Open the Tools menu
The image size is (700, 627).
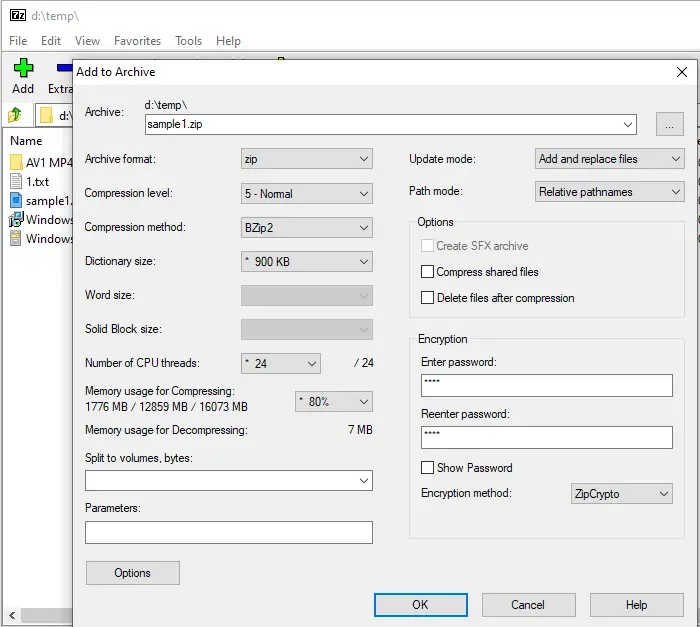pyautogui.click(x=188, y=41)
